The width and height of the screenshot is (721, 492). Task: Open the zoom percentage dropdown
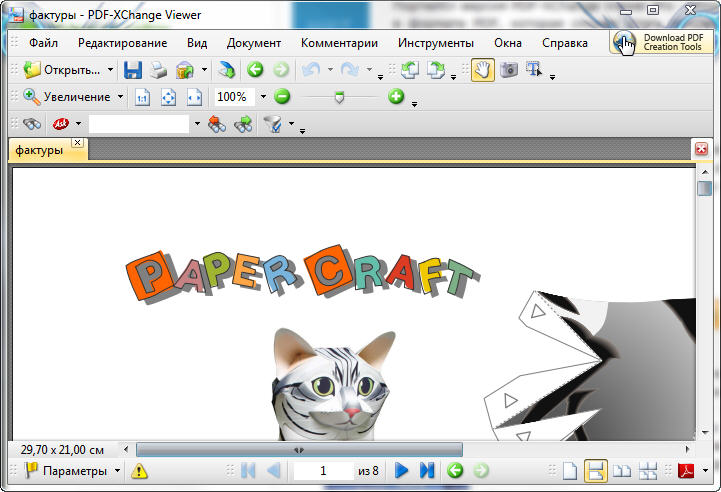point(263,97)
